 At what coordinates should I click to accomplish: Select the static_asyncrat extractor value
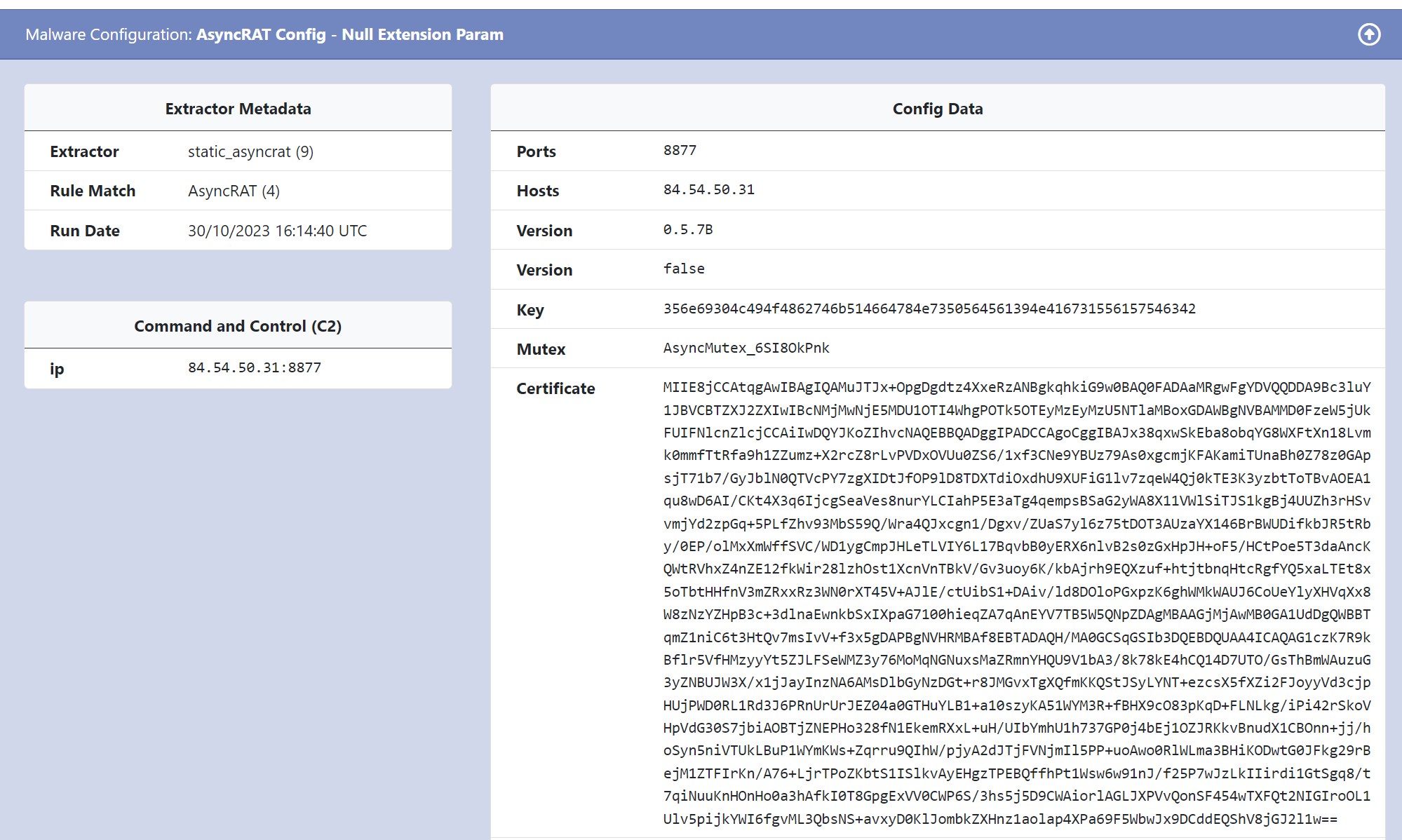[250, 151]
